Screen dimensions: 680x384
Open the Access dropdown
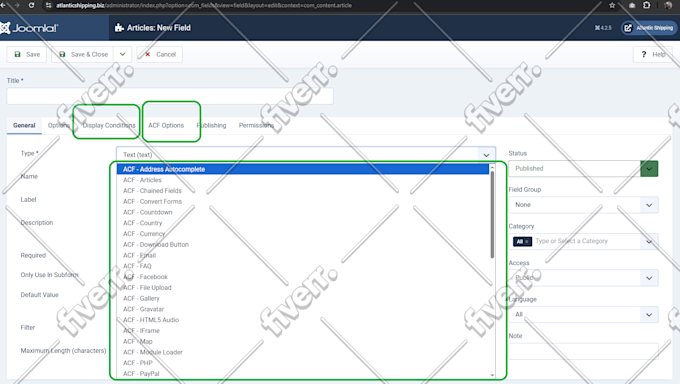point(583,278)
